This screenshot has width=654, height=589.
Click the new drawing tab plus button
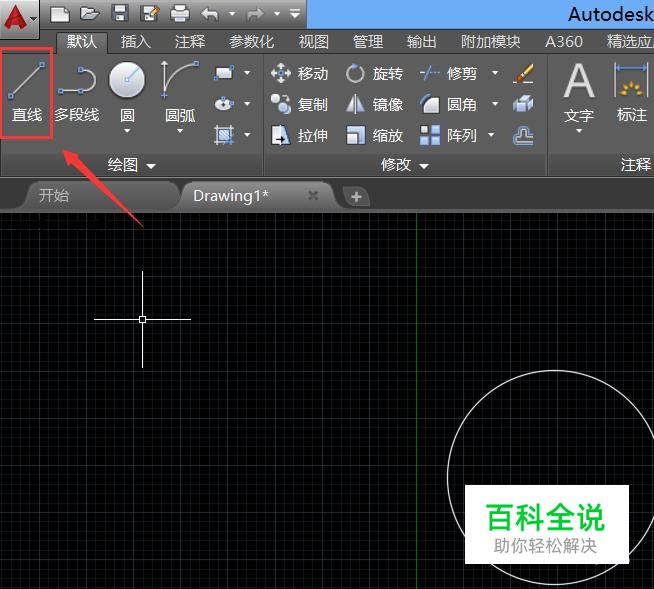356,197
